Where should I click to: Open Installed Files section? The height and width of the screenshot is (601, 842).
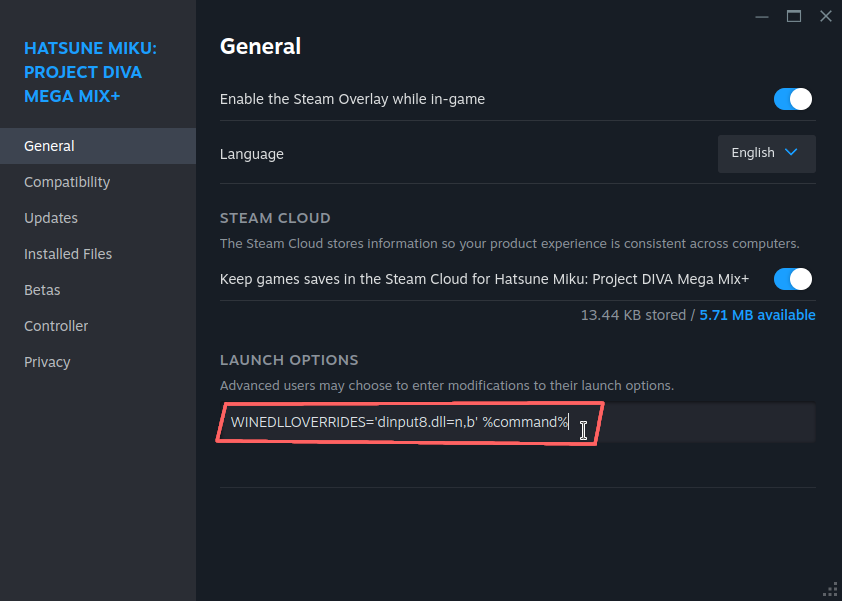(x=68, y=254)
